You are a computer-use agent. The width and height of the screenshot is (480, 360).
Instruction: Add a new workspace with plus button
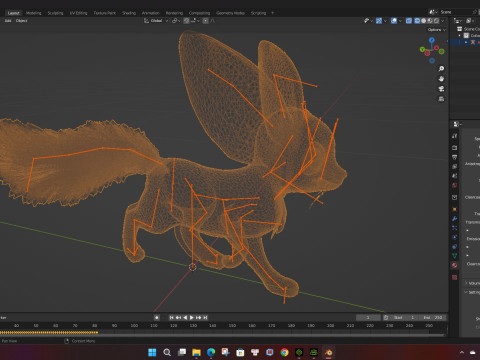pos(272,13)
